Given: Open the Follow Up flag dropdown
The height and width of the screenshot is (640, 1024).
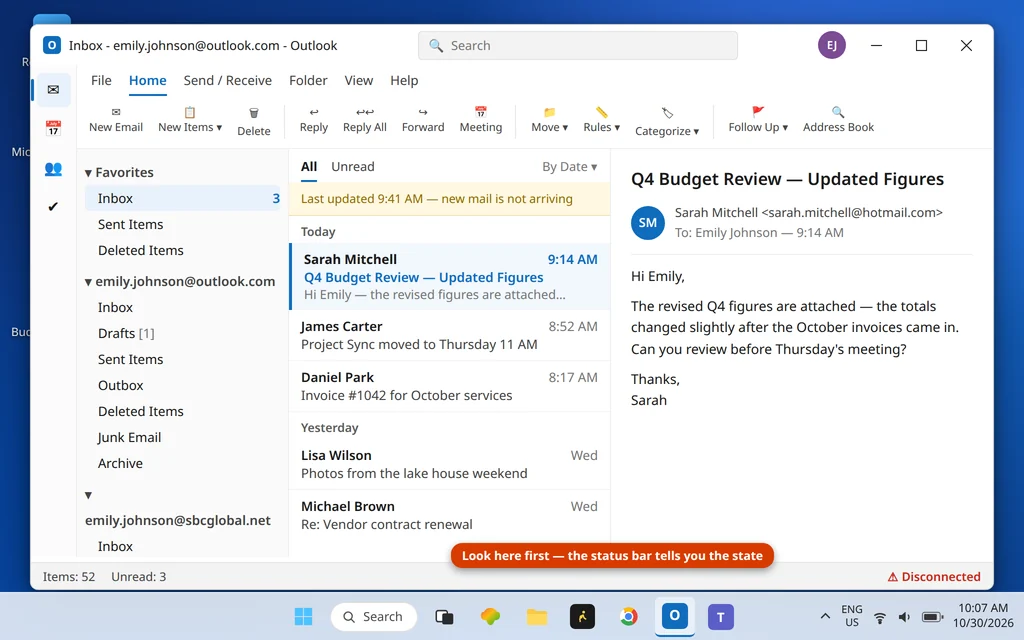Looking at the screenshot, I should [758, 120].
